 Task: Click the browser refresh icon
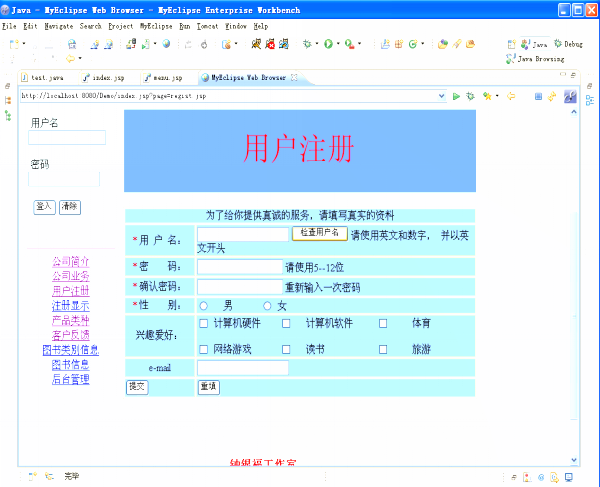coord(552,96)
